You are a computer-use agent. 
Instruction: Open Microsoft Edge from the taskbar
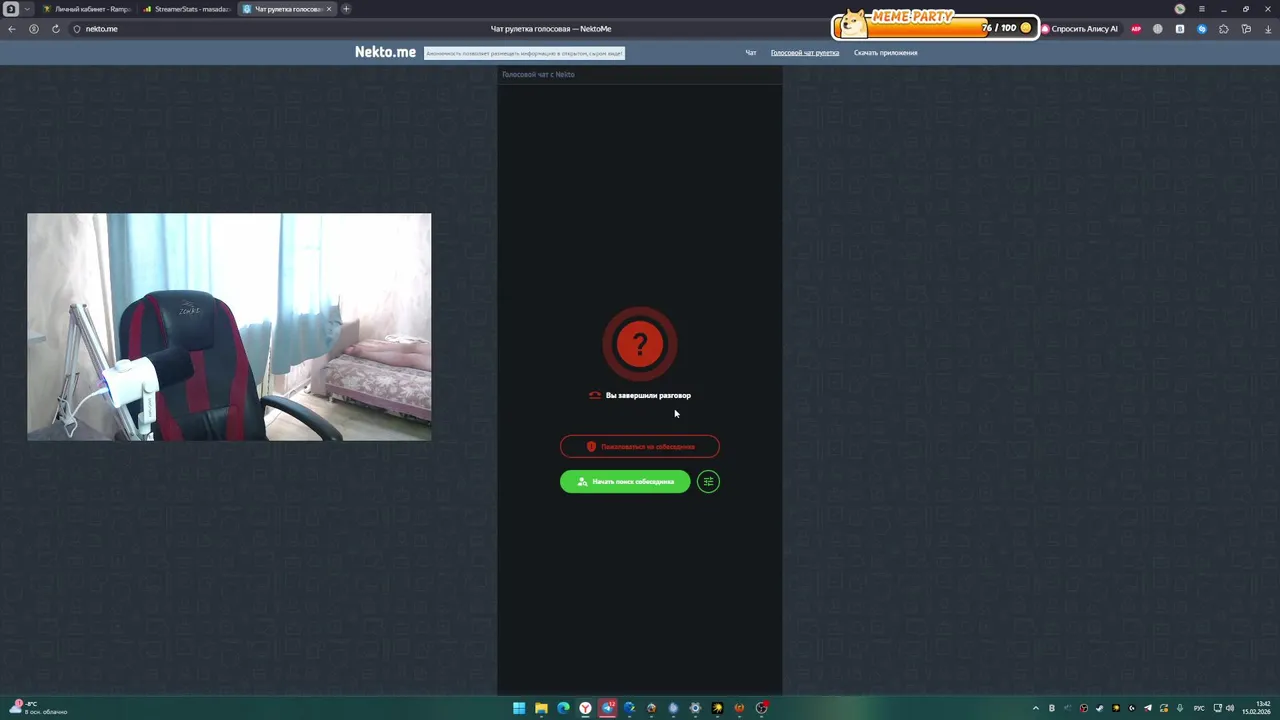(x=563, y=708)
